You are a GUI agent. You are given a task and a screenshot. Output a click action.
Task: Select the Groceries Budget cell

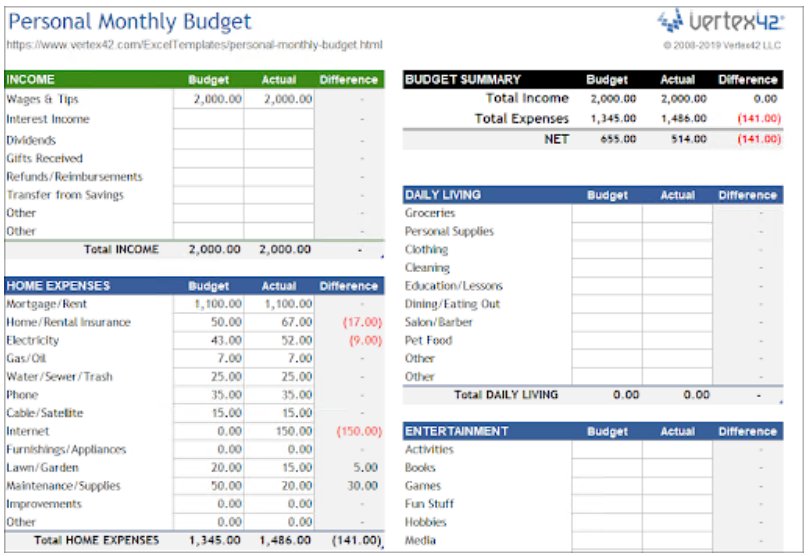607,213
